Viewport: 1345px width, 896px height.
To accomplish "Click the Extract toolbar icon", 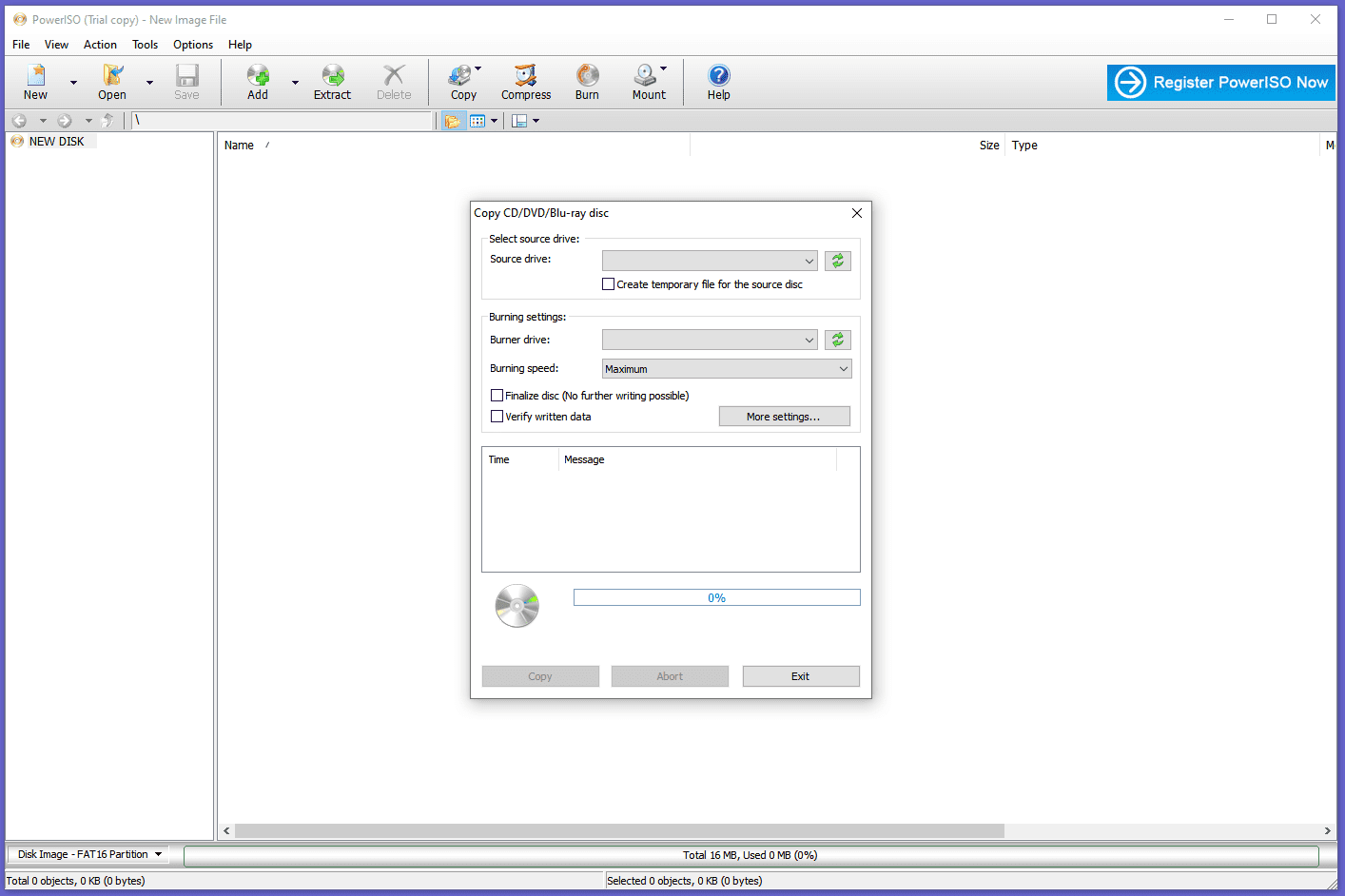I will tap(332, 82).
